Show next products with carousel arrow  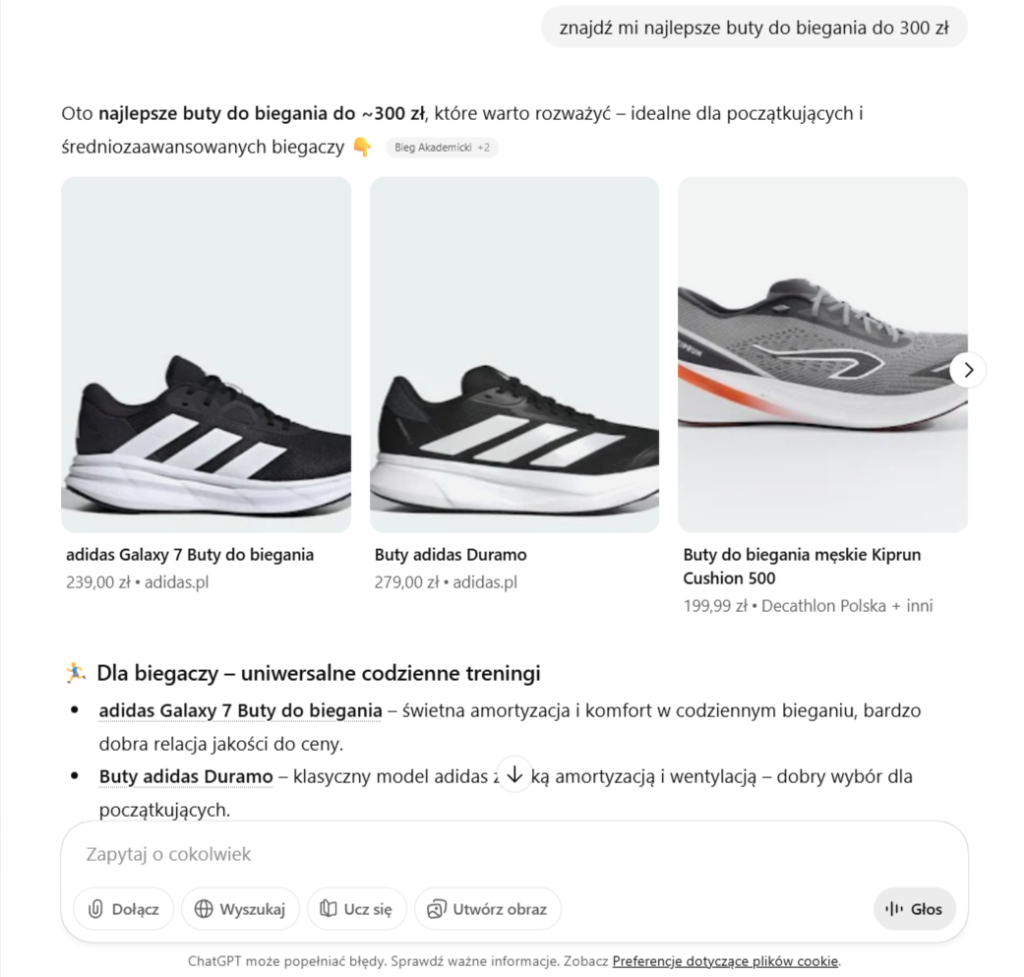967,370
